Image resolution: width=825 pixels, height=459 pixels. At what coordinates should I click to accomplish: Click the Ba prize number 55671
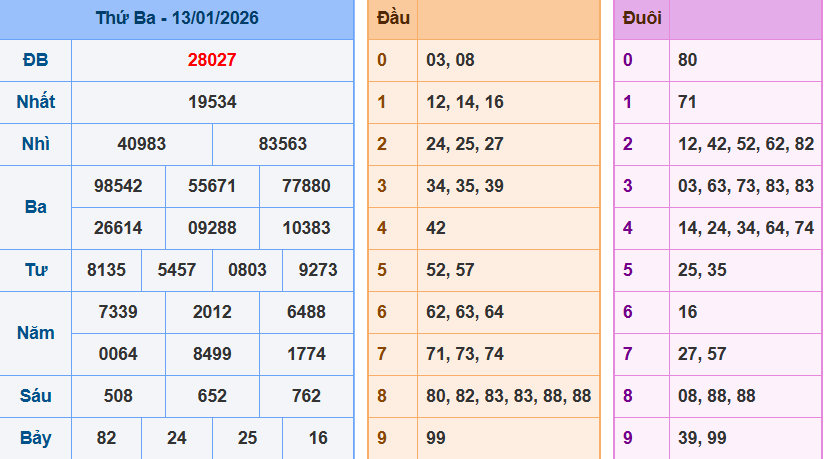[x=212, y=186]
